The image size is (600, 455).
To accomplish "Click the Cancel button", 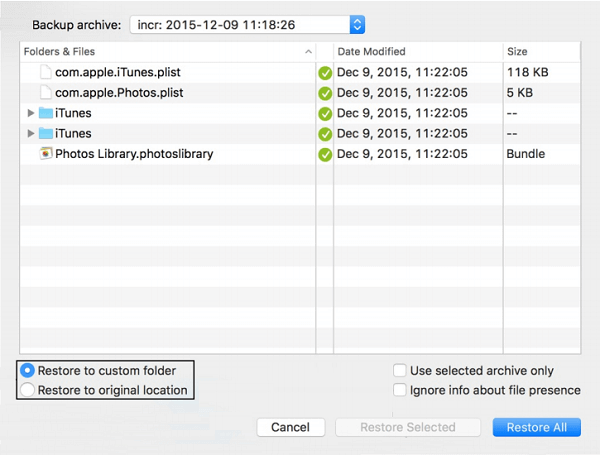I will coord(290,427).
